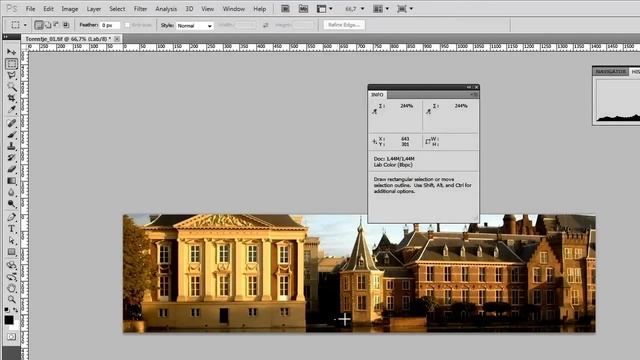This screenshot has width=640, height=360.
Task: Open second color readout eyedropper options
Action: 429,111
